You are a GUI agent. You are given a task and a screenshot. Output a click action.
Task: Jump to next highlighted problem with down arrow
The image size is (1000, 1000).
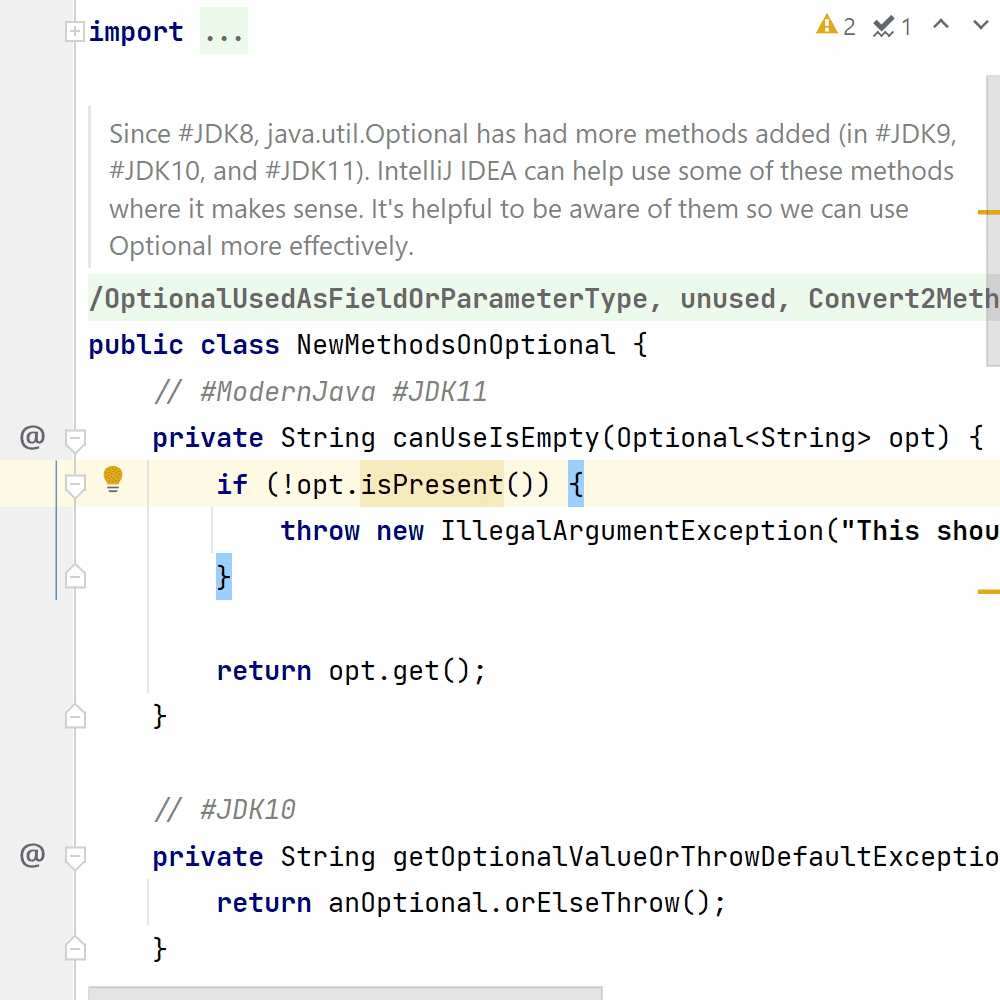(980, 25)
